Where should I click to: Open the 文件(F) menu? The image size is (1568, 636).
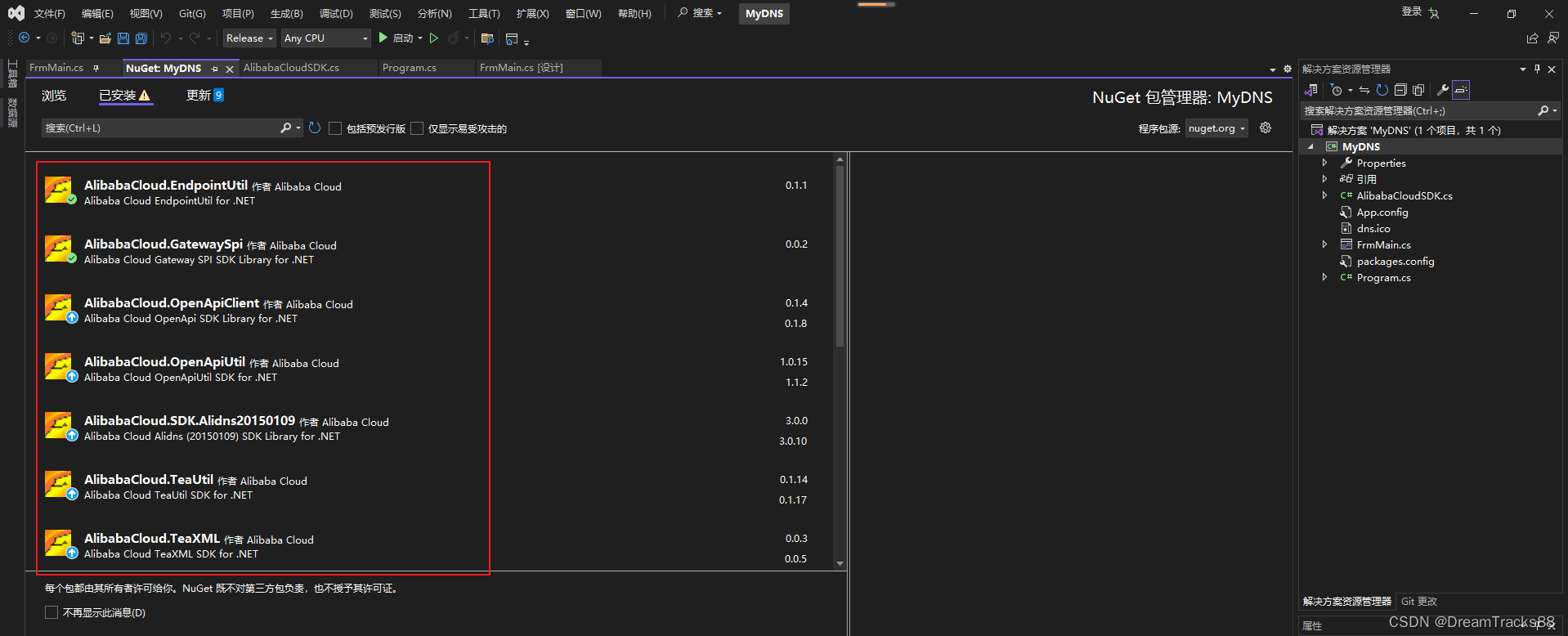pos(49,14)
